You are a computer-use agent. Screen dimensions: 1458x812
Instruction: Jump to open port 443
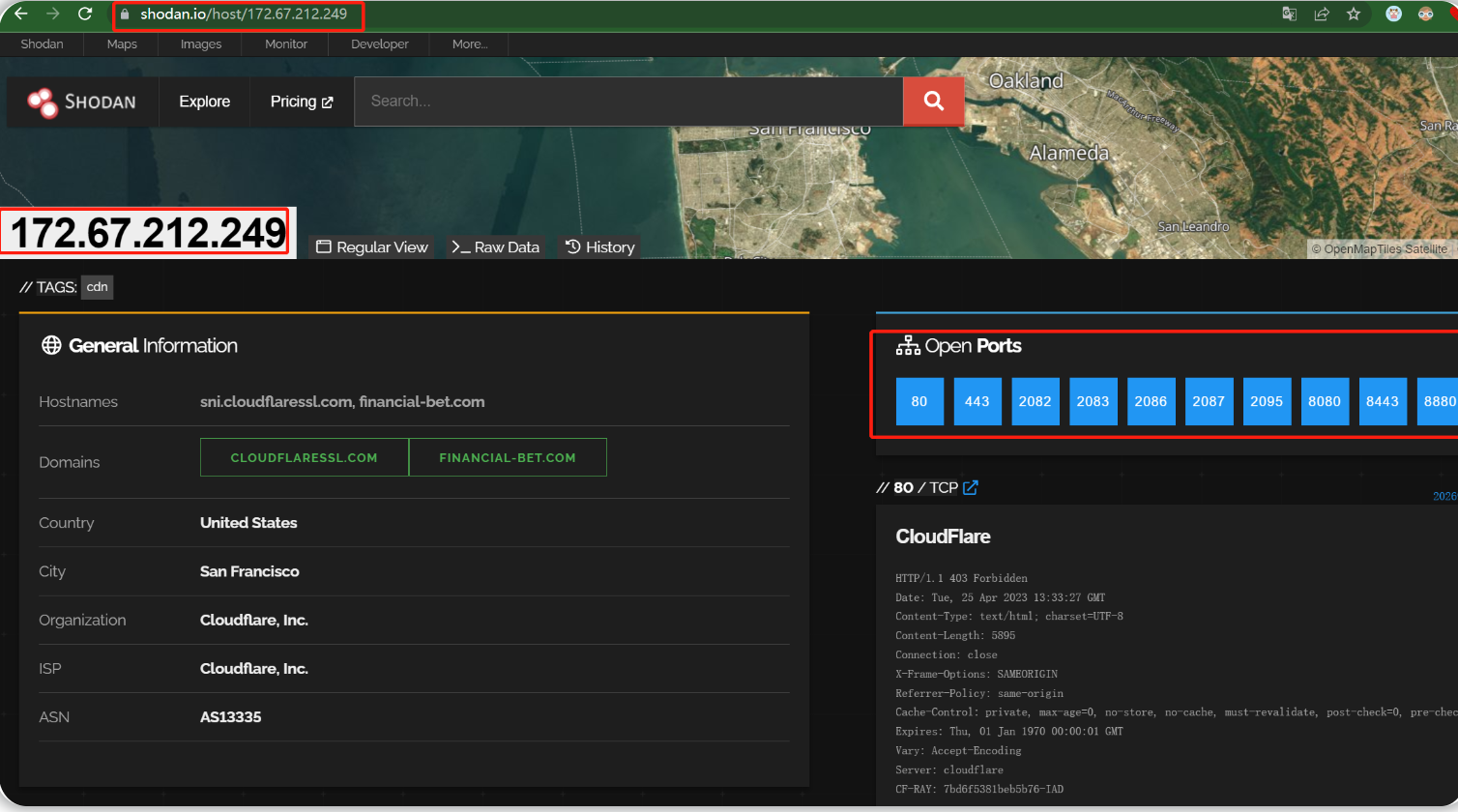(x=977, y=401)
